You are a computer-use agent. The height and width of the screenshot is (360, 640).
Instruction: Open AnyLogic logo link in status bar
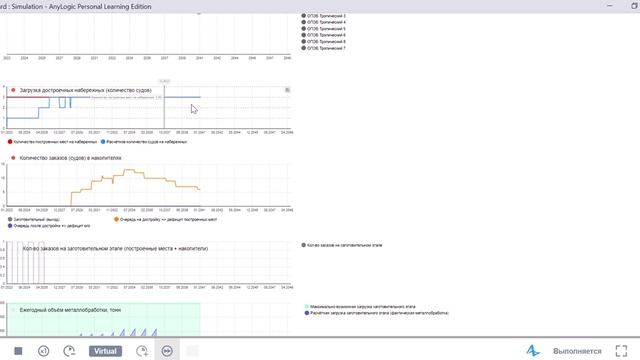(533, 351)
